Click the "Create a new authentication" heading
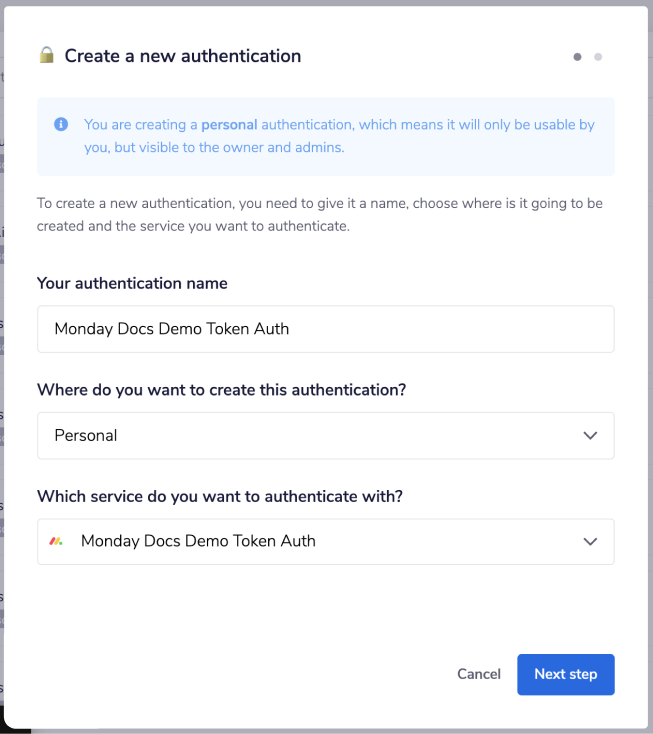653x734 pixels. pos(183,56)
